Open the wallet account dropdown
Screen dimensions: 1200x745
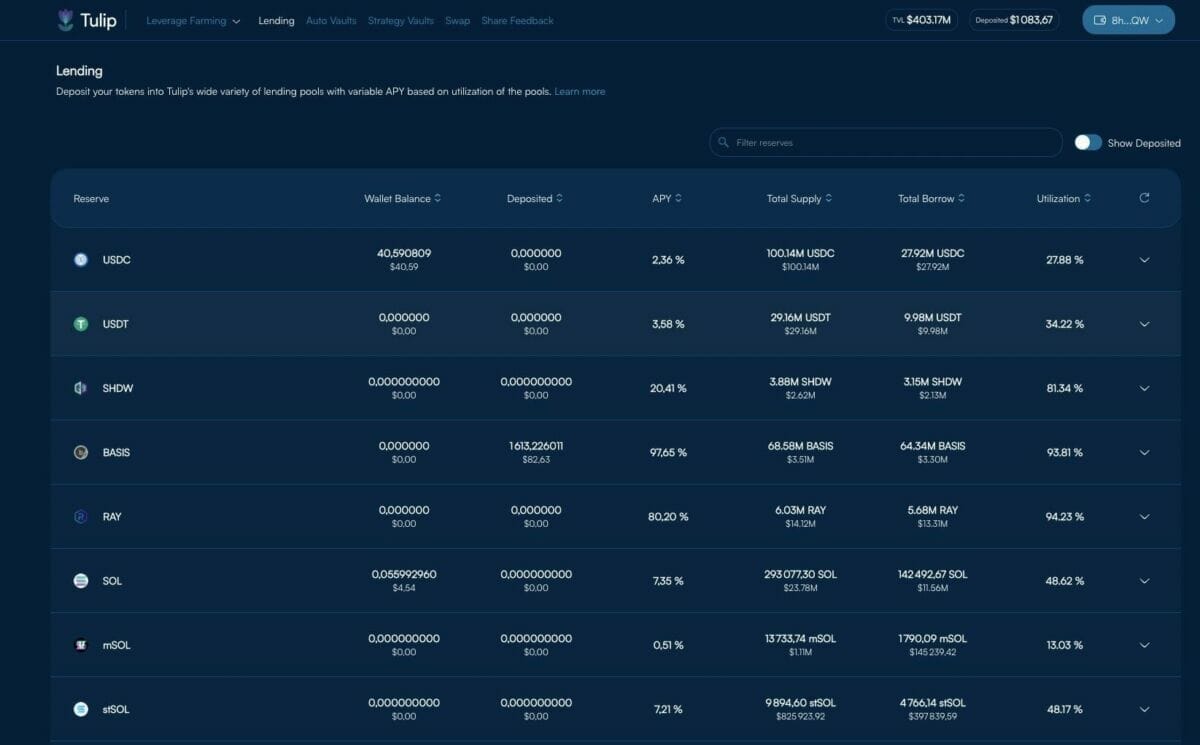1128,20
